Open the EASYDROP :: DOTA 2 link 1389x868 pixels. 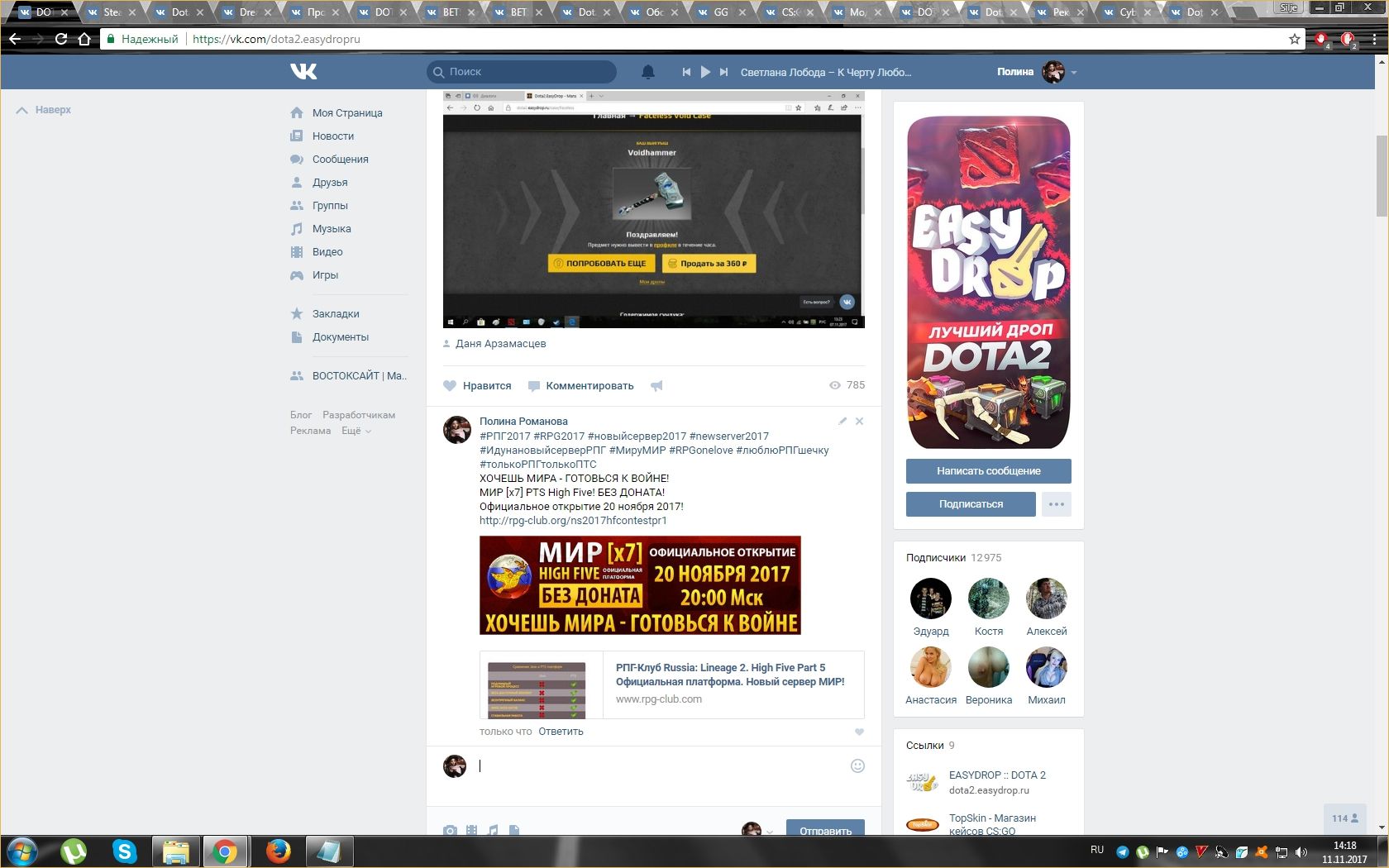click(x=997, y=775)
